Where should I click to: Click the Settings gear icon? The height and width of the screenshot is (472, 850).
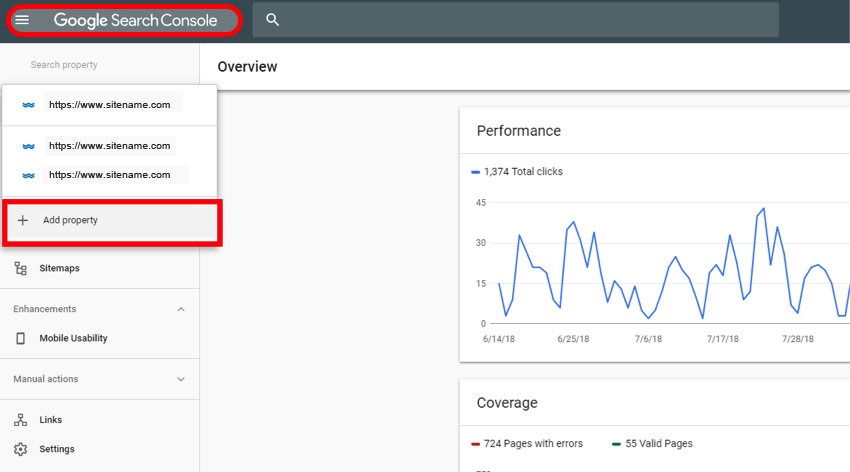[21, 449]
